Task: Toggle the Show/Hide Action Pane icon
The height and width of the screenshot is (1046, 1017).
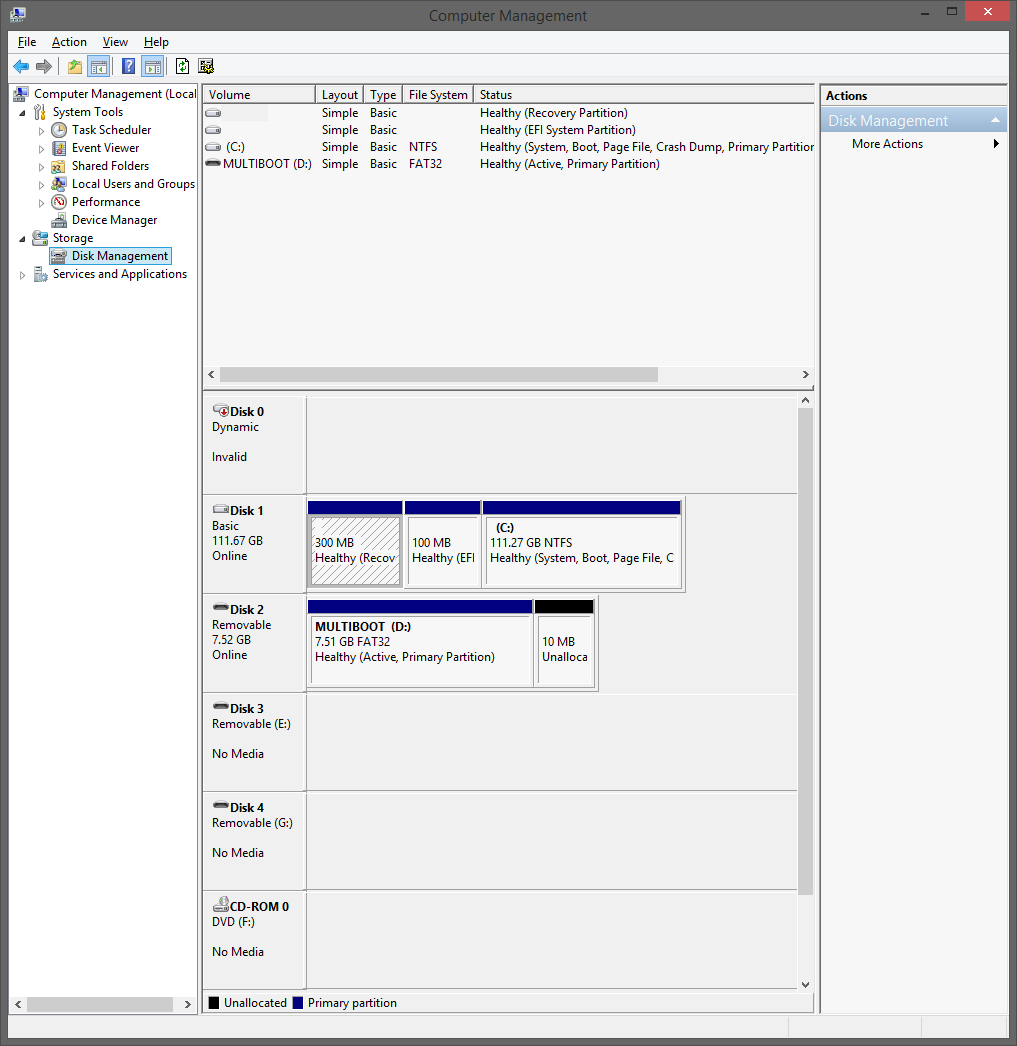Action: tap(152, 66)
